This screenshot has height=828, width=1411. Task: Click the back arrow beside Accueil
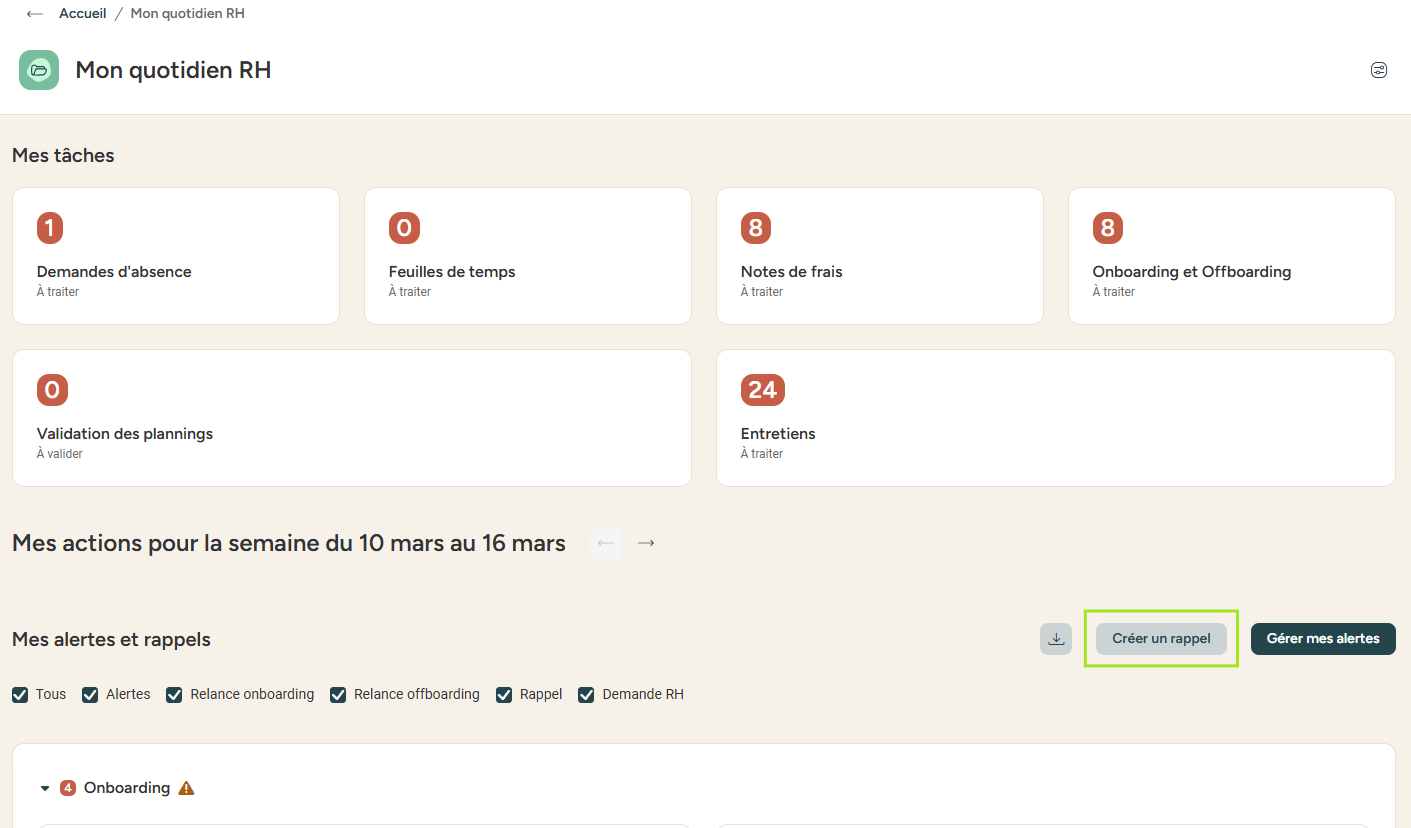coord(35,14)
